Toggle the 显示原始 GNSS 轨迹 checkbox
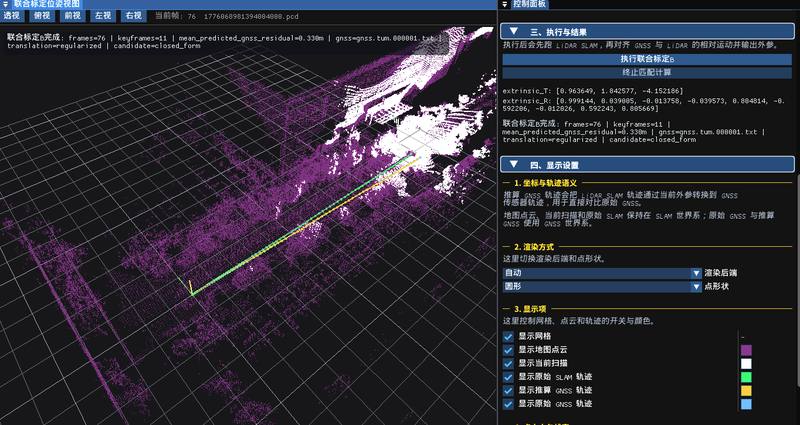This screenshot has width=800, height=425. point(508,404)
